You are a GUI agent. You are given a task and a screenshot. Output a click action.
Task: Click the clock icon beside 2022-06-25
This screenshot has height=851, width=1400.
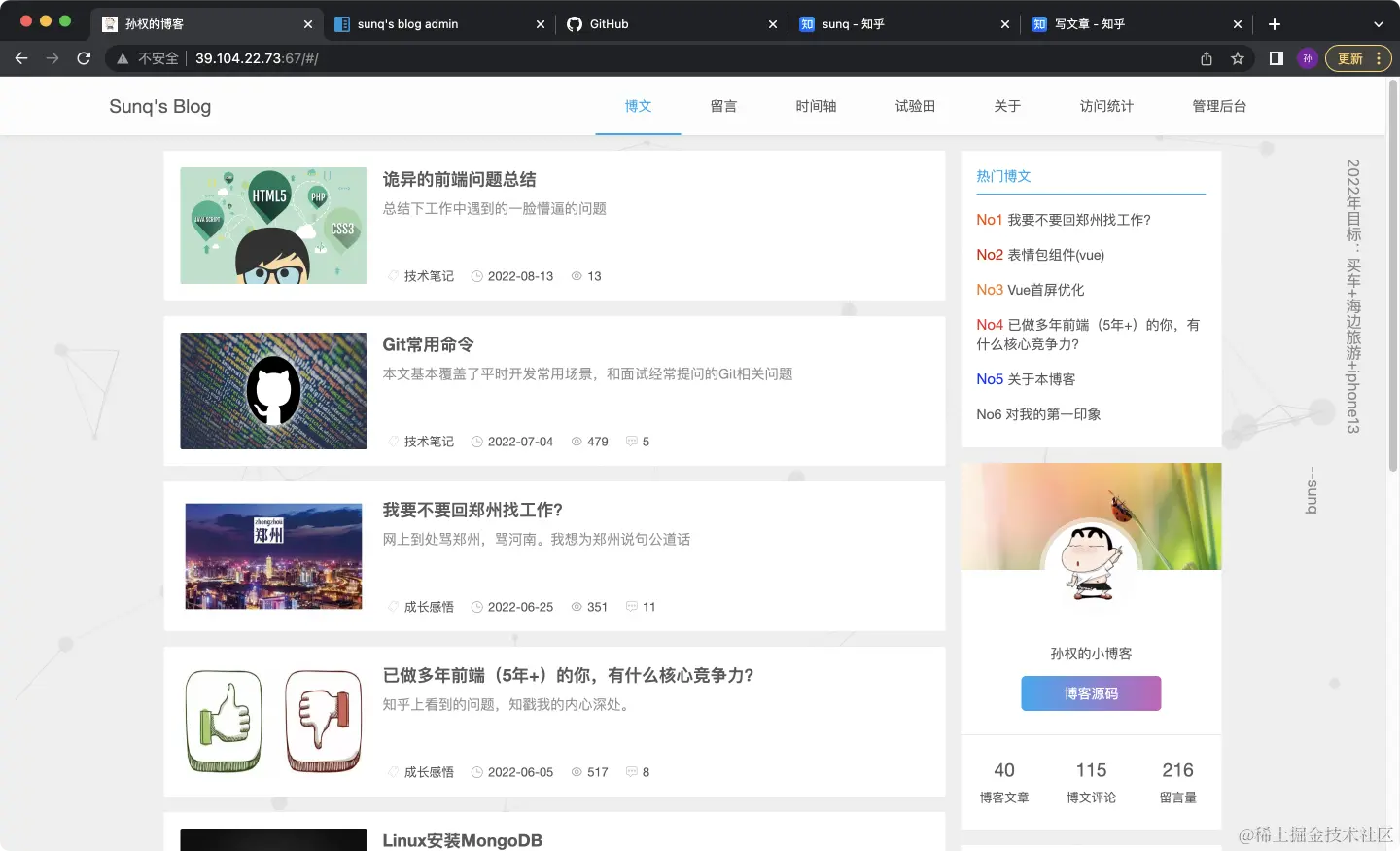pos(477,607)
